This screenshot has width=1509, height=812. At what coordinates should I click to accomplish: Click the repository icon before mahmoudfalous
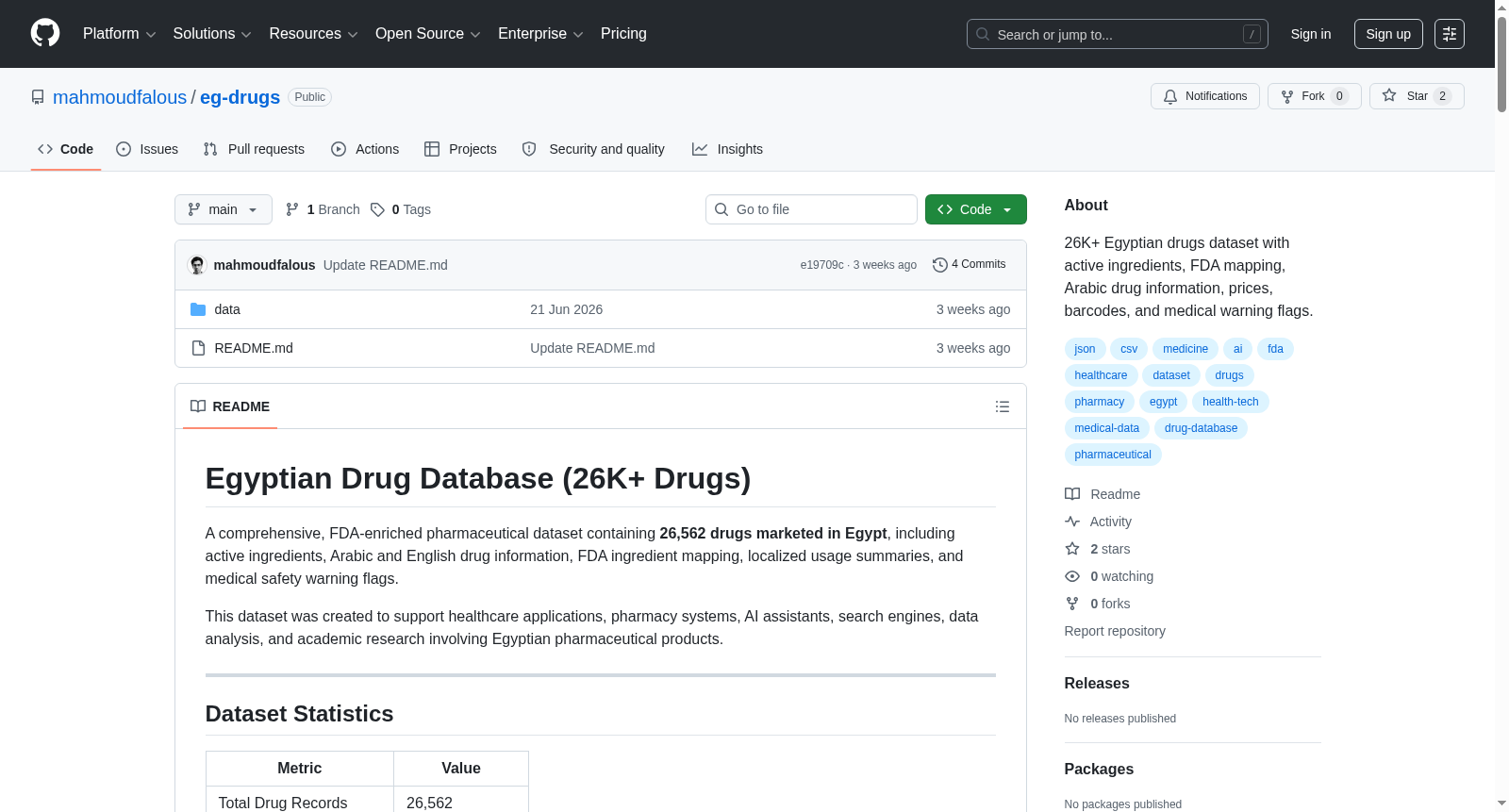click(38, 97)
